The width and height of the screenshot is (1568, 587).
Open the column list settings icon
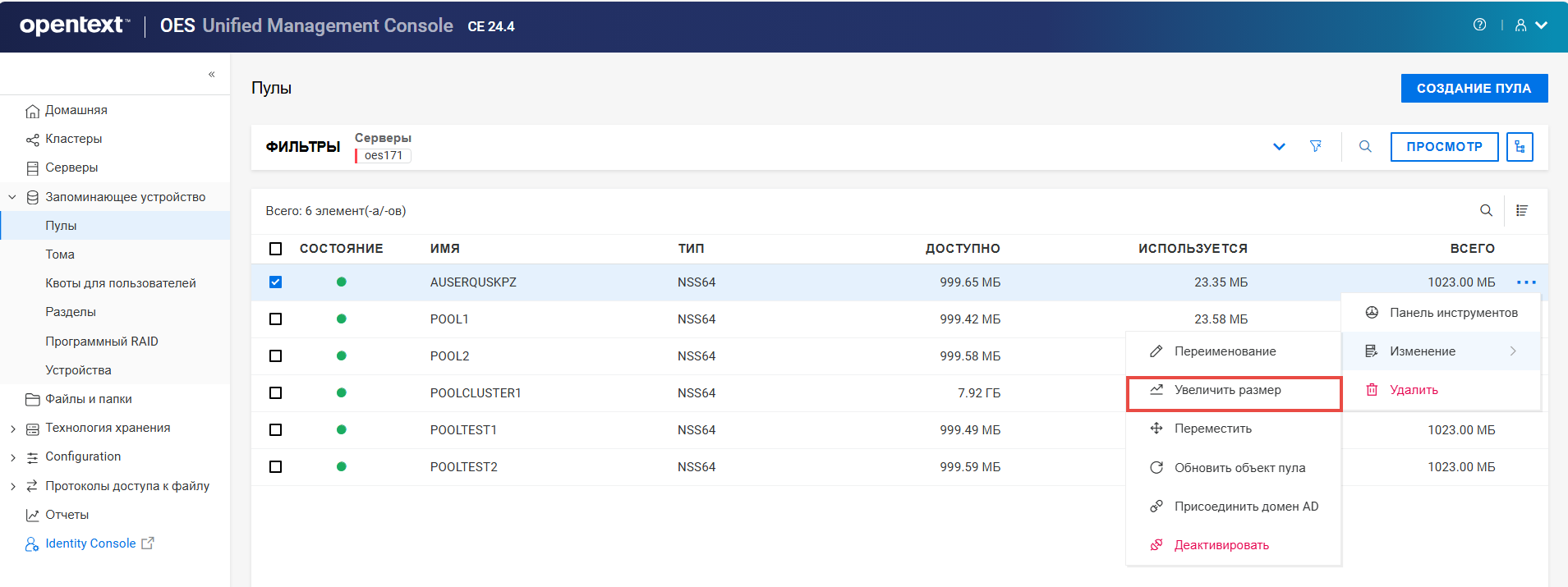(1522, 211)
